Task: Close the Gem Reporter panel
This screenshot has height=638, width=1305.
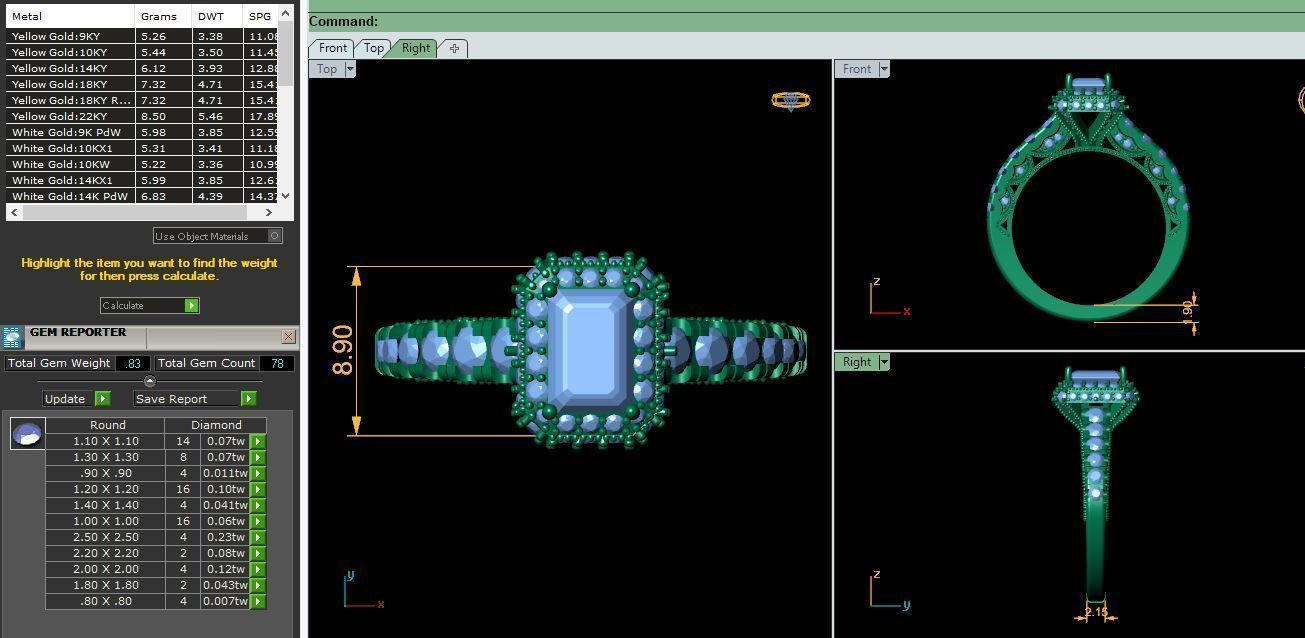Action: click(288, 337)
